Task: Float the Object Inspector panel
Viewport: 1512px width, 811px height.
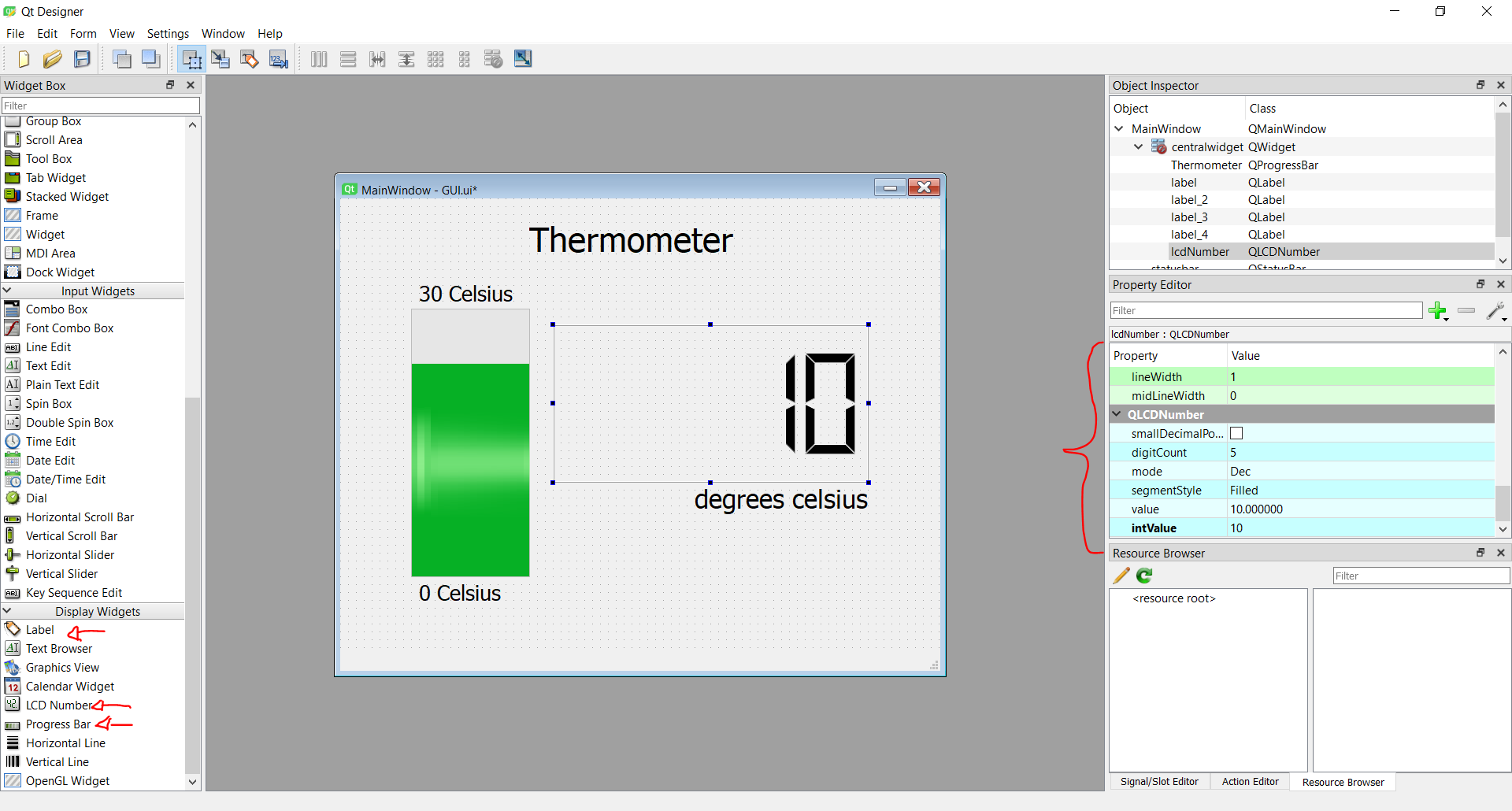Action: [x=1480, y=85]
